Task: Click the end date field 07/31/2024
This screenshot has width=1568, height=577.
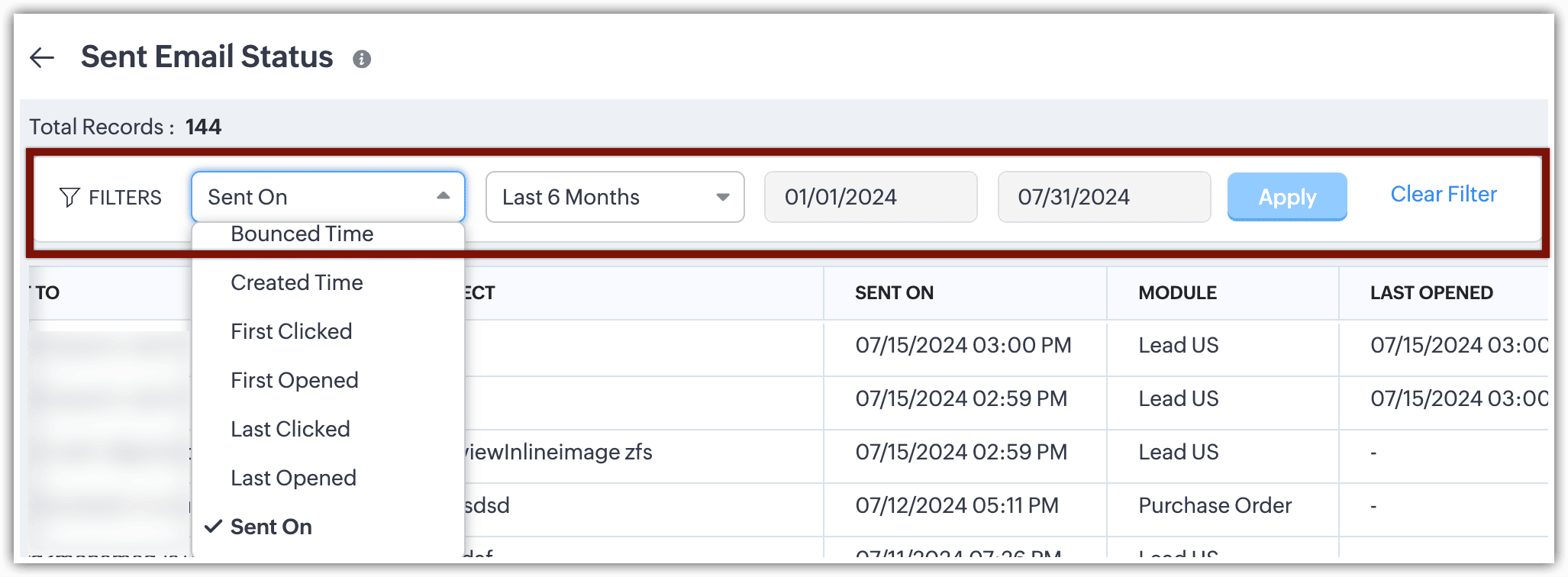Action: coord(1103,197)
